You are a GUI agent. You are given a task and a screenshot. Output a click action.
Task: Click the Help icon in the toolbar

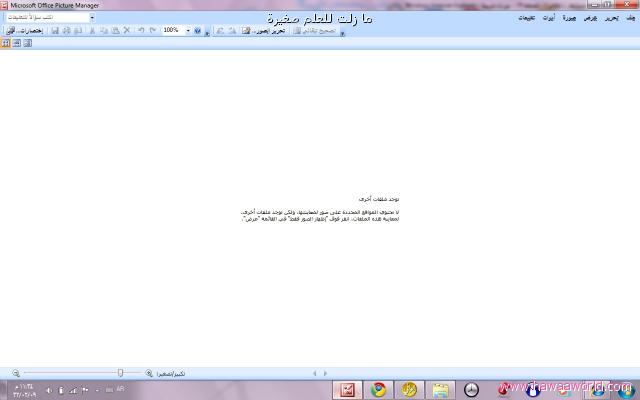point(196,31)
